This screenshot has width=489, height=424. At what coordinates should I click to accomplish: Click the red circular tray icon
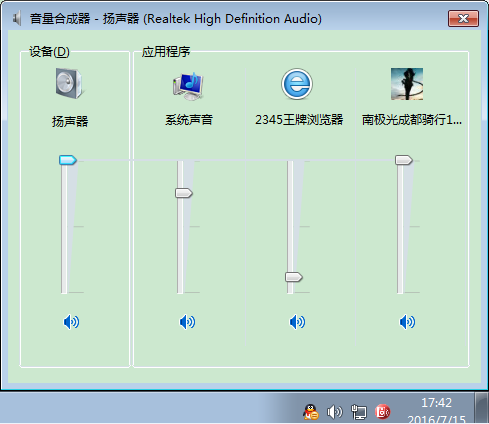click(x=382, y=412)
